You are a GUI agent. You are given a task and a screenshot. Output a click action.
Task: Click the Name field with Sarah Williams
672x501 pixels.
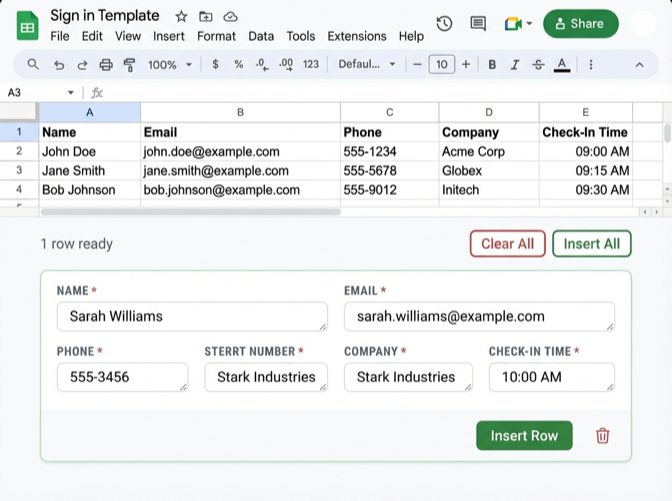point(192,317)
